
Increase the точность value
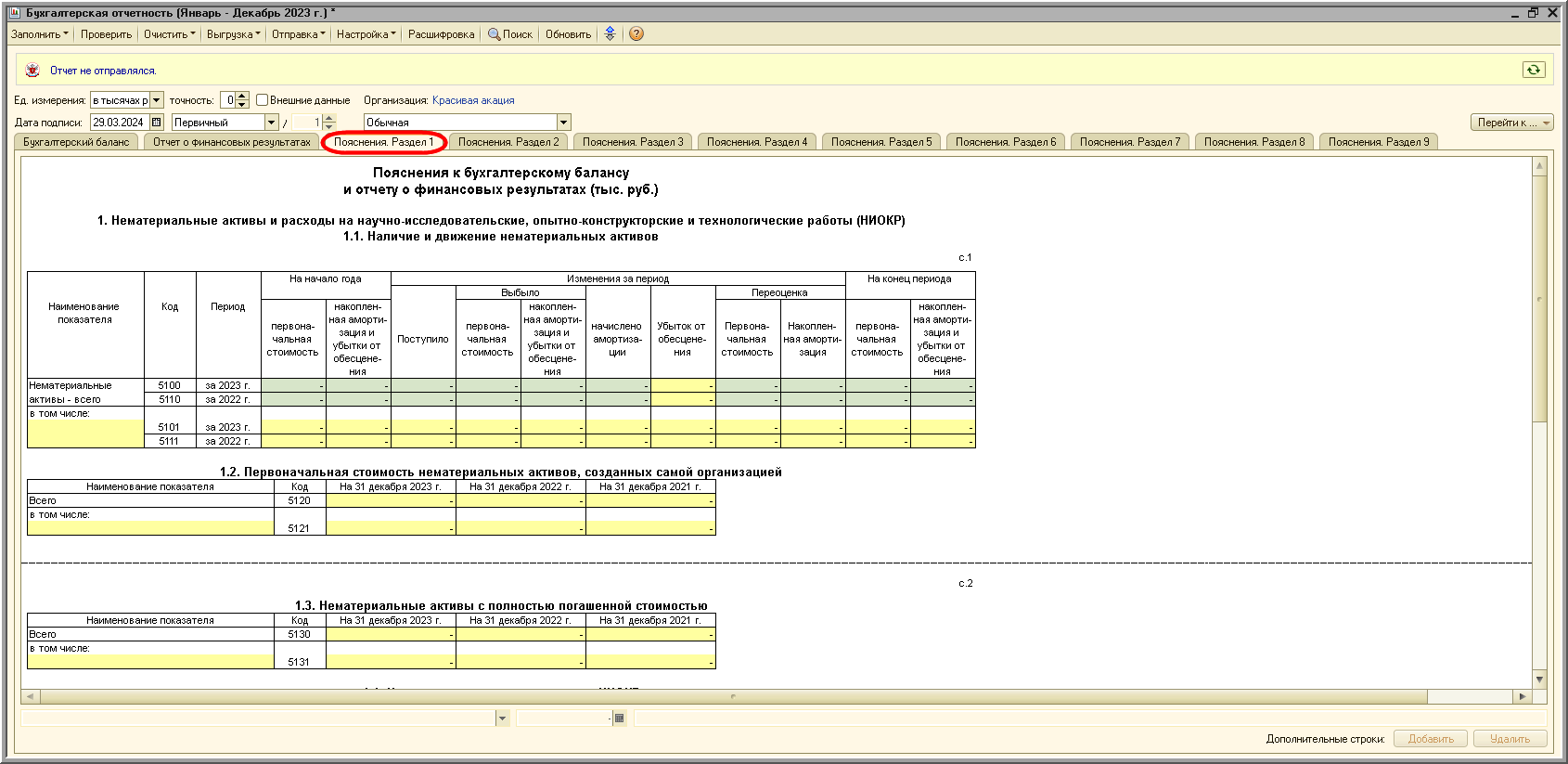(243, 97)
